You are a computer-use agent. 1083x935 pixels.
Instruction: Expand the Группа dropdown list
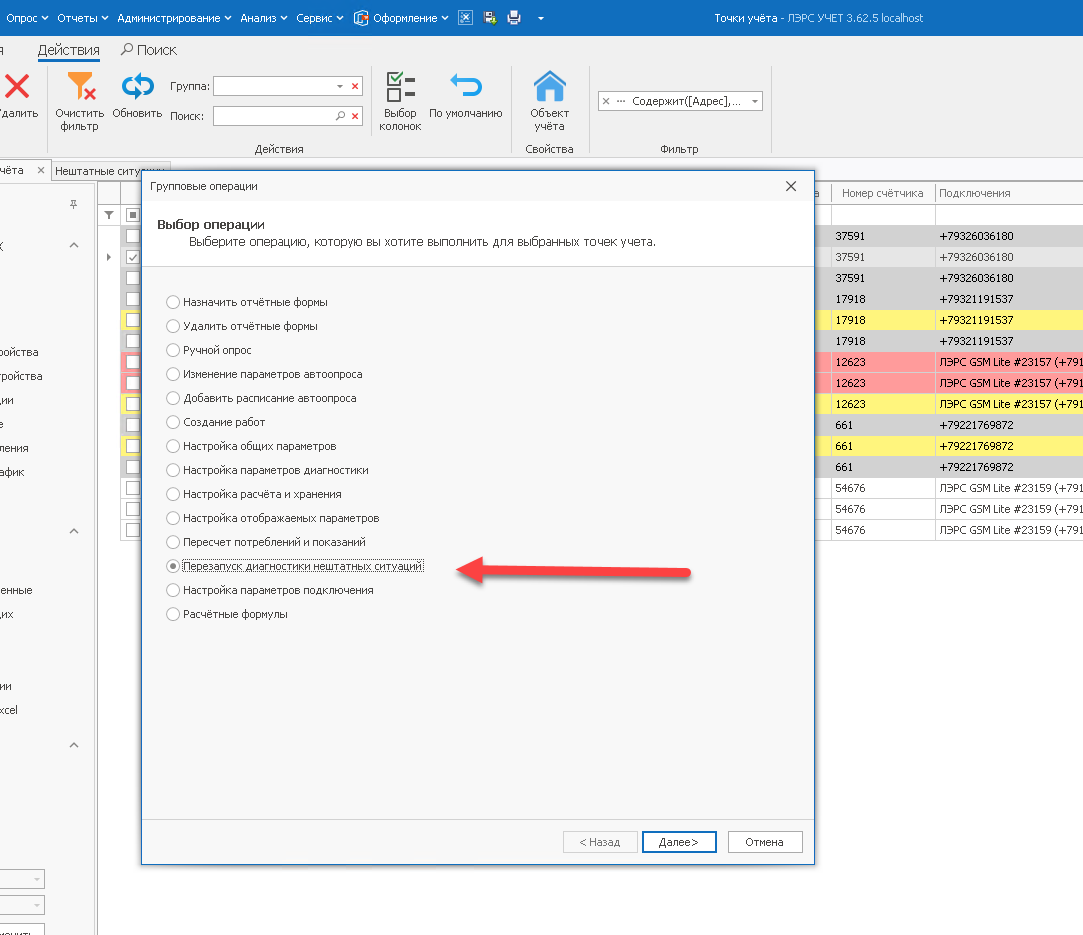[340, 87]
